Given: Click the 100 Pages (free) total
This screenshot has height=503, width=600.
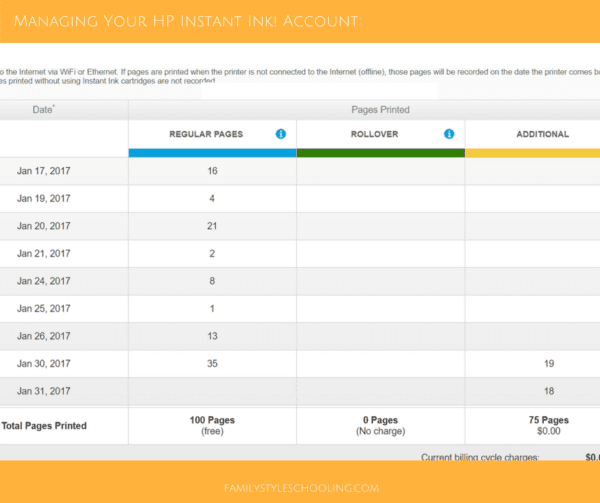Looking at the screenshot, I should [x=212, y=426].
